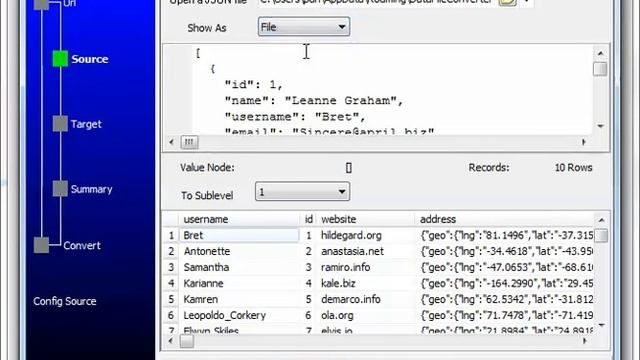The image size is (640, 360).
Task: Click the data grid vertical scroll thumb
Action: [x=601, y=236]
